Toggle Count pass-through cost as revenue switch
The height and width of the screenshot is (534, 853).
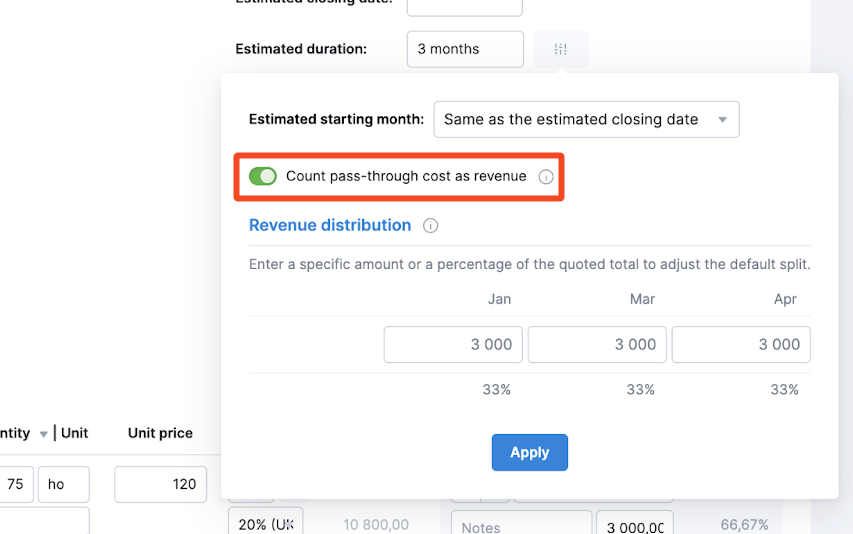tap(263, 176)
